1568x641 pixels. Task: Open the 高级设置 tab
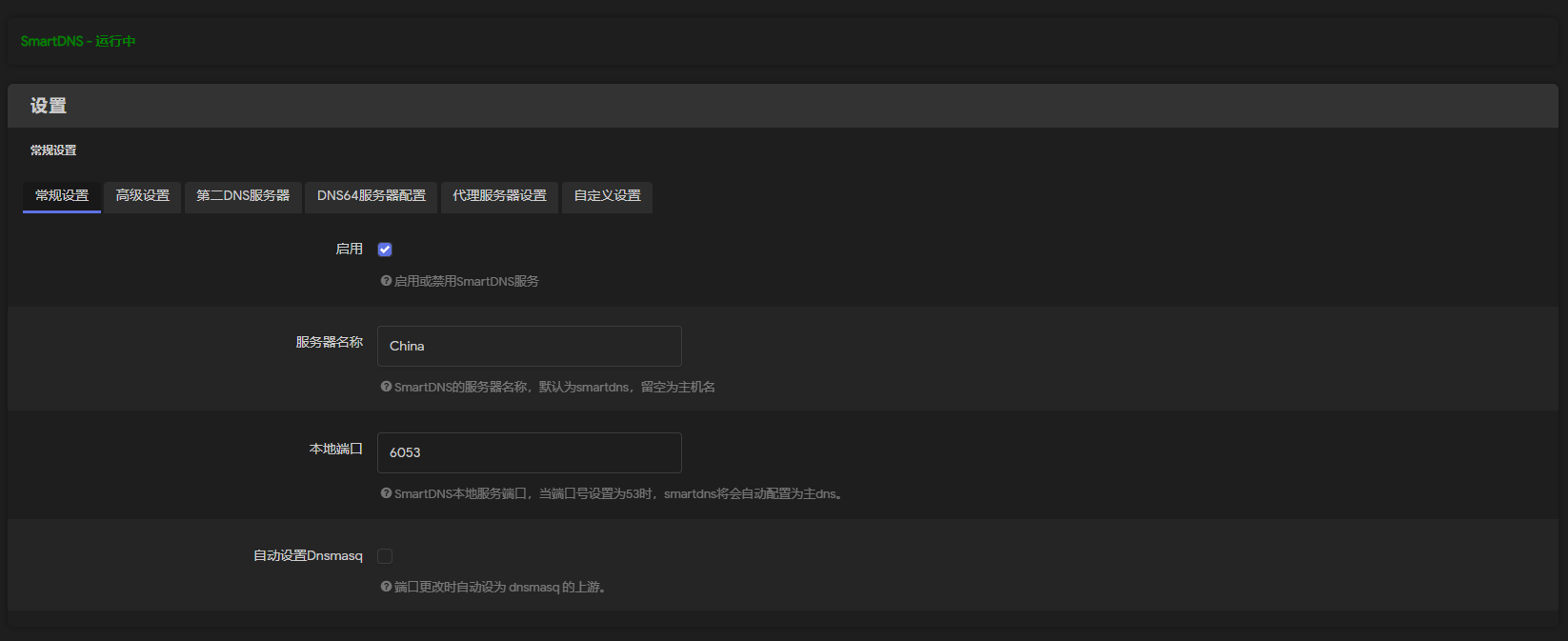pos(143,196)
